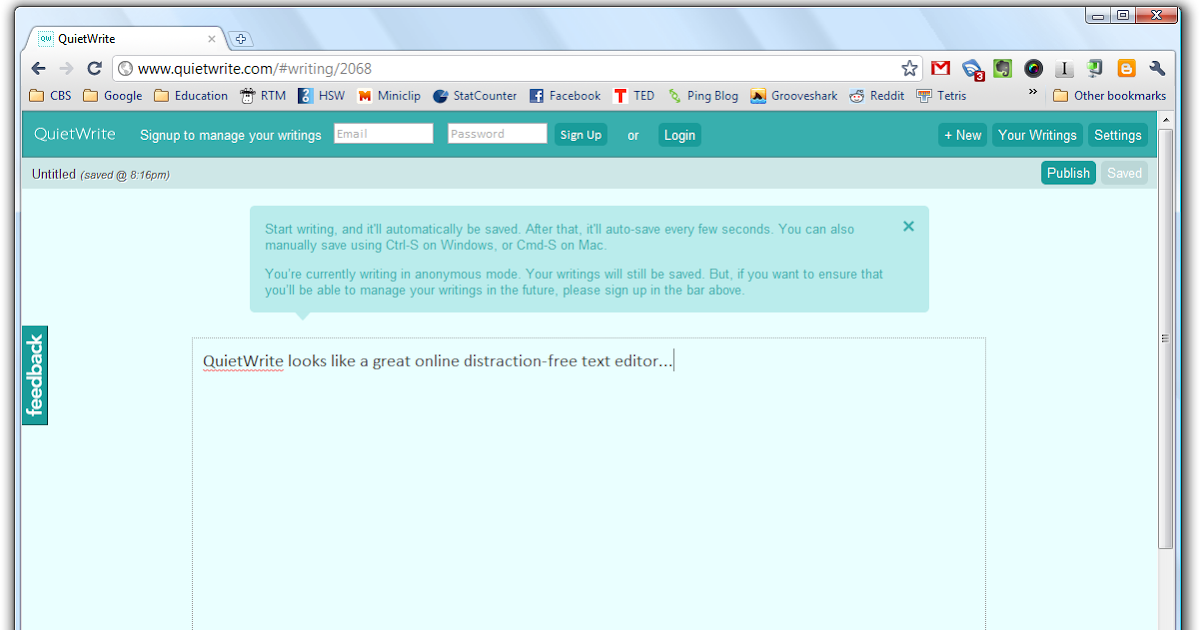Open the Tetris bookmark
Viewport: 1200px width, 630px height.
point(941,96)
